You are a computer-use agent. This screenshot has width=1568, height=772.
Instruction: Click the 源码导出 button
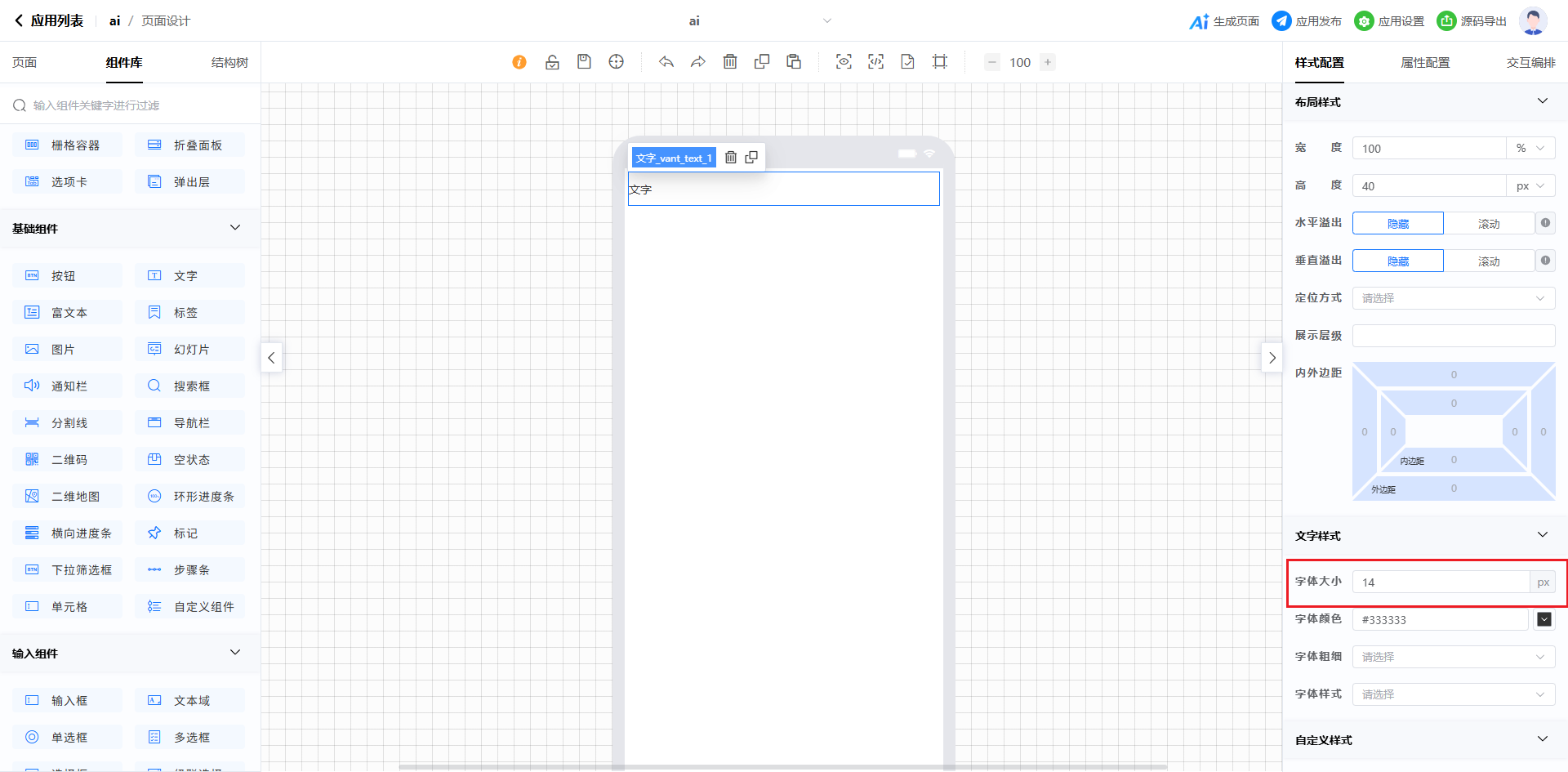point(1472,21)
